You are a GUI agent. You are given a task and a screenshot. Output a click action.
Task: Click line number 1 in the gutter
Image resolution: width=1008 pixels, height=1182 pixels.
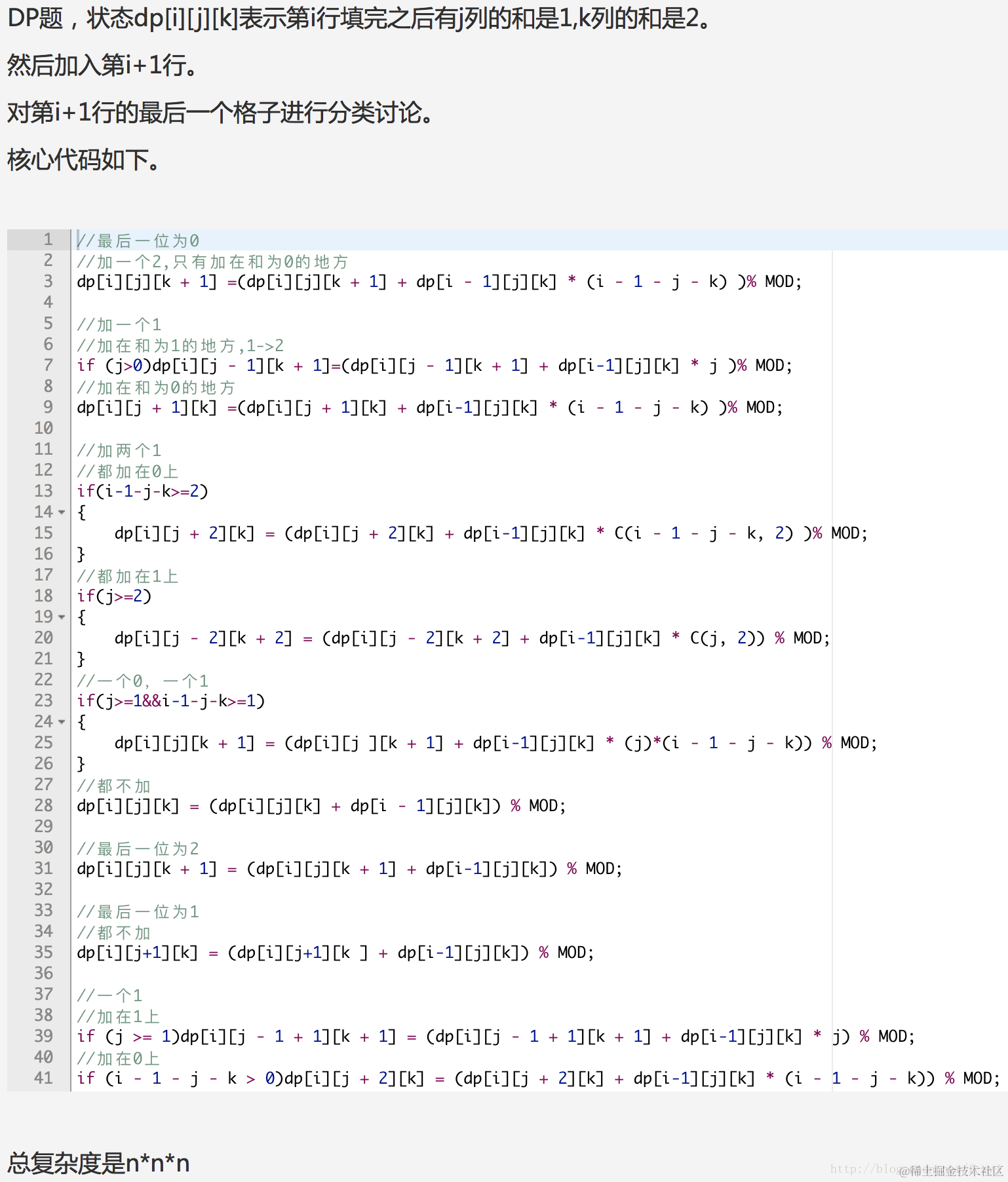coord(48,240)
